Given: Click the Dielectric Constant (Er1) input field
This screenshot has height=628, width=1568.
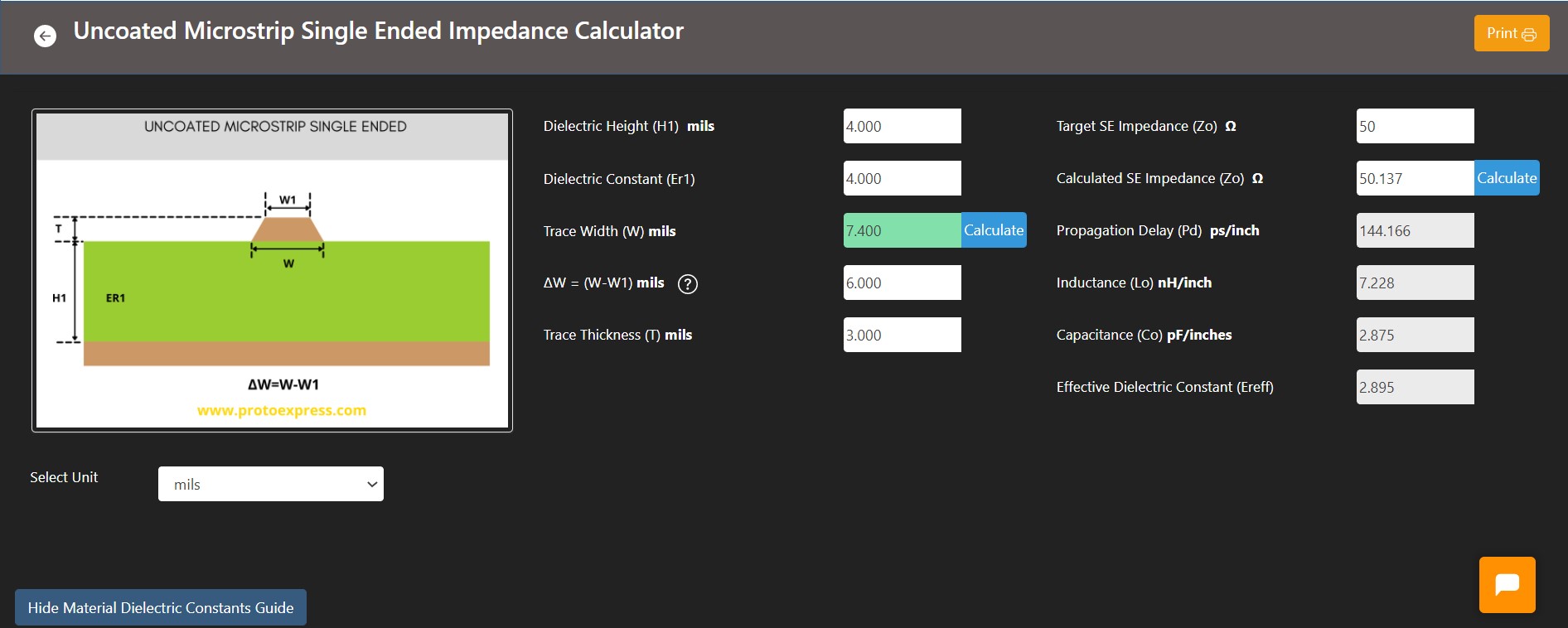Looking at the screenshot, I should pyautogui.click(x=903, y=178).
